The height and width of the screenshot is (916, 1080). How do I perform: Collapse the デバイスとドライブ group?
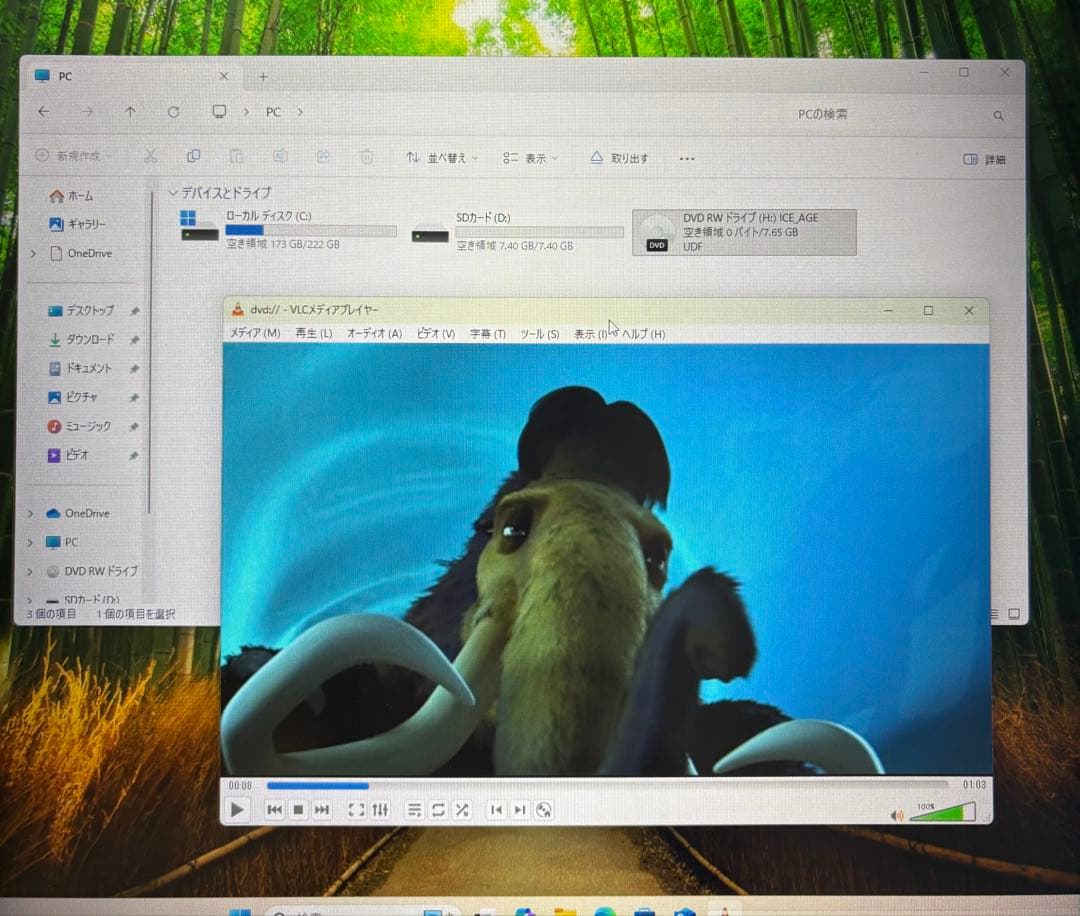point(173,193)
